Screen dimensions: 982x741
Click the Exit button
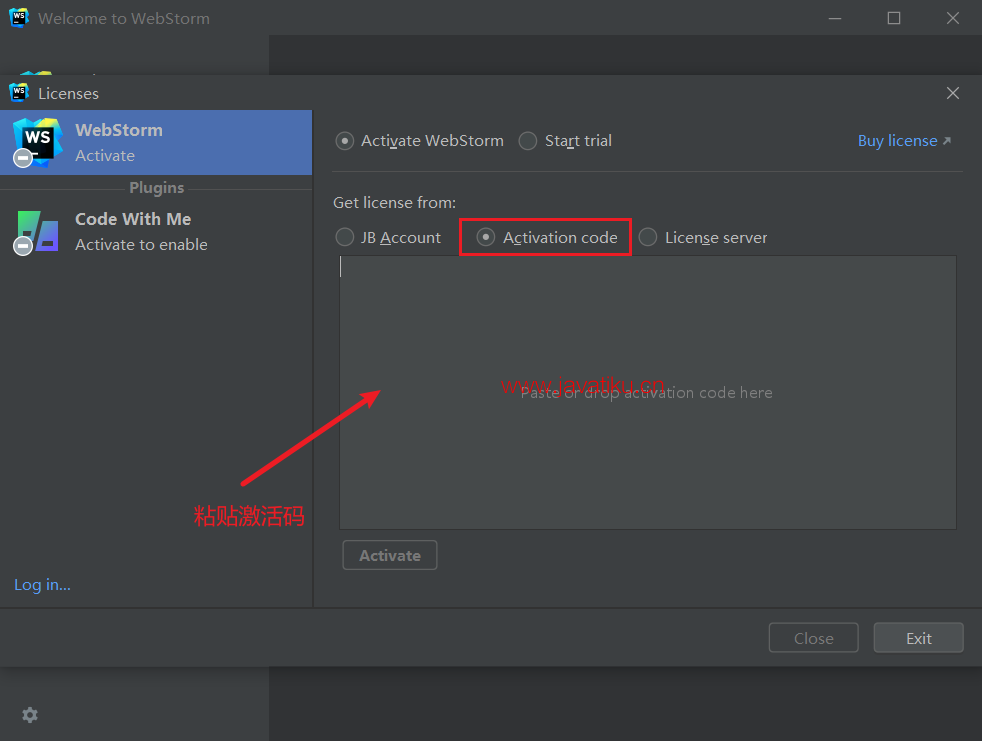(x=918, y=638)
